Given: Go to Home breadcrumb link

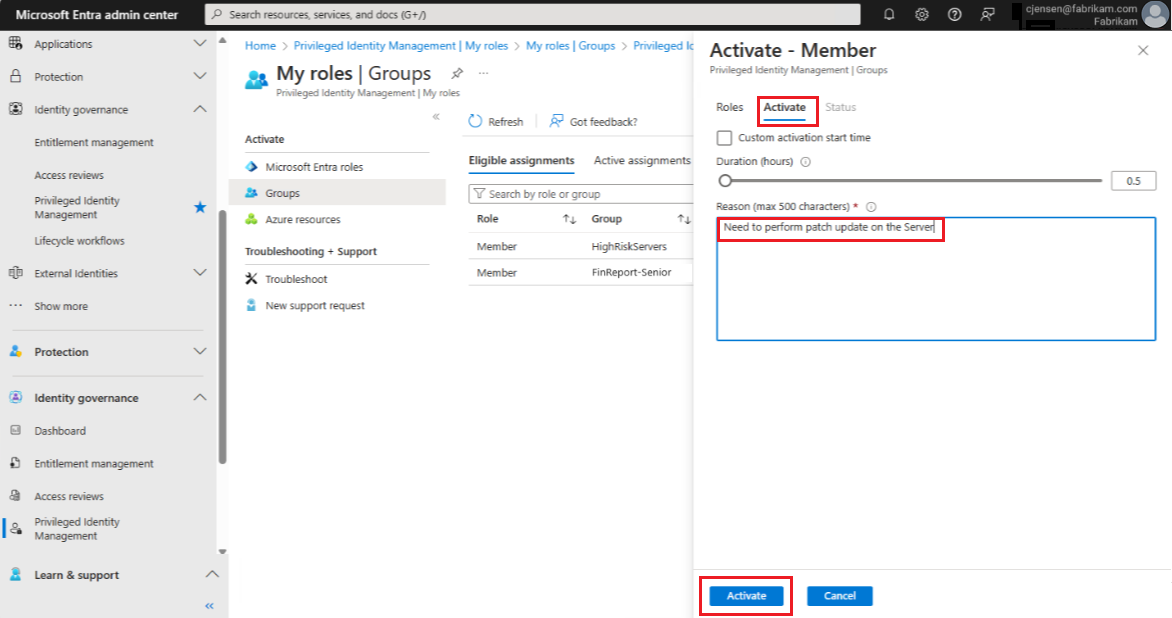Looking at the screenshot, I should coord(260,46).
